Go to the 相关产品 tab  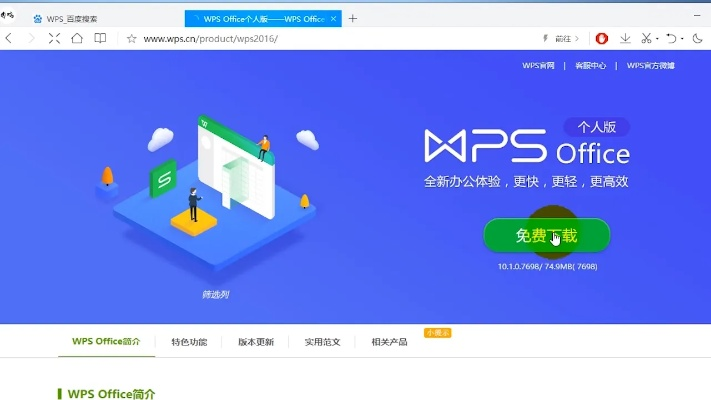point(389,342)
